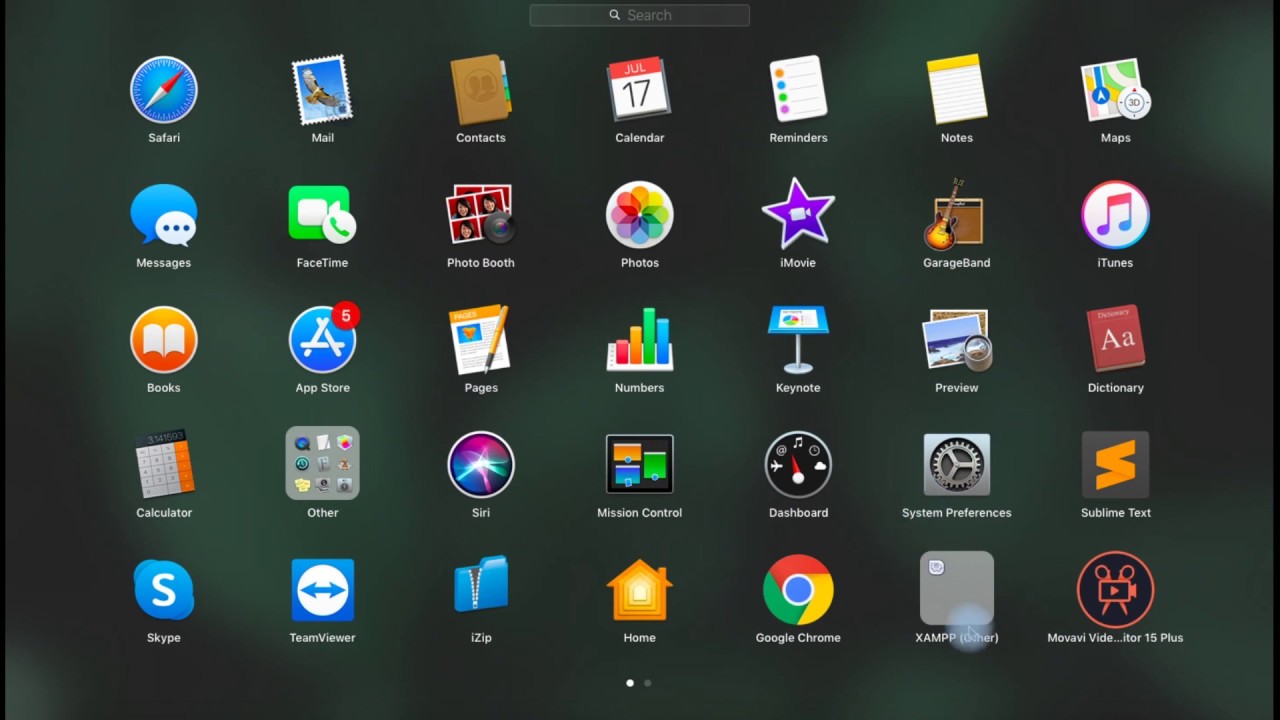Launch the Photos app
This screenshot has width=1280, height=720.
pyautogui.click(x=640, y=215)
